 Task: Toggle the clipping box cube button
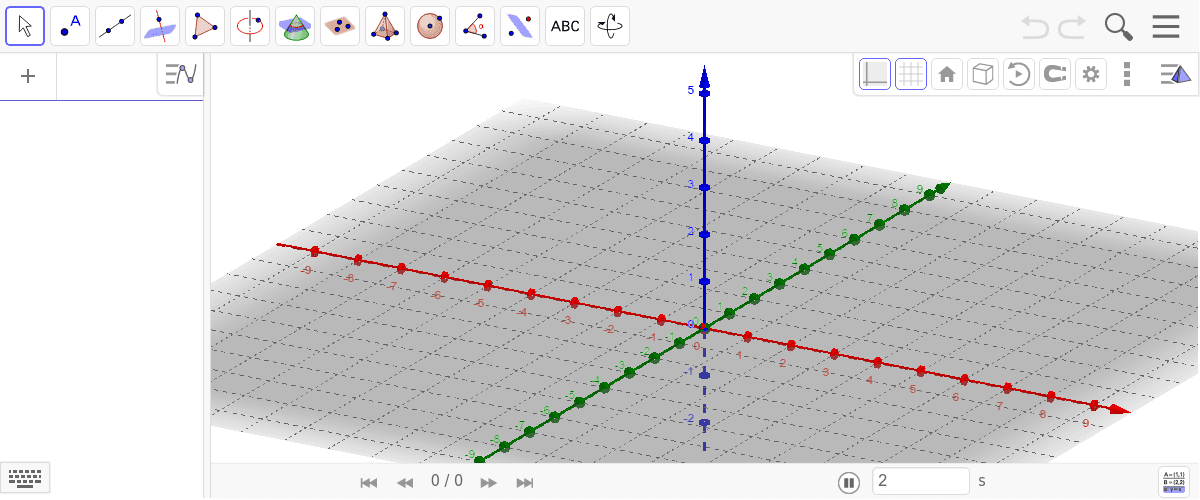point(983,74)
